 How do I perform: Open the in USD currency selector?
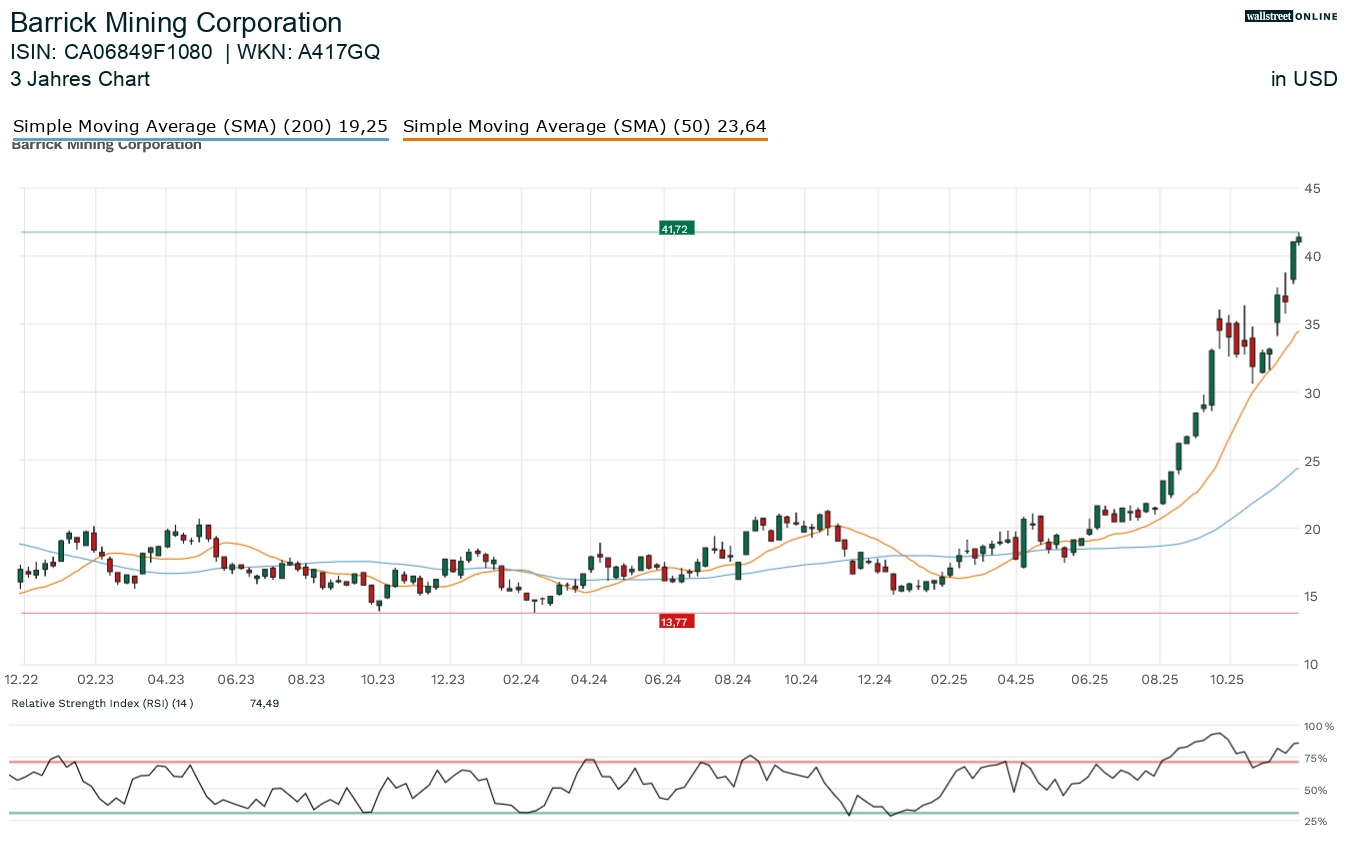pos(1303,79)
